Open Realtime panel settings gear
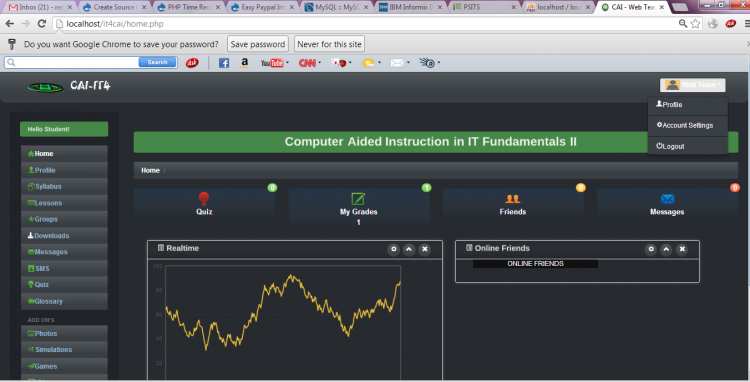Screen dimensions: 750x382 click(394, 249)
